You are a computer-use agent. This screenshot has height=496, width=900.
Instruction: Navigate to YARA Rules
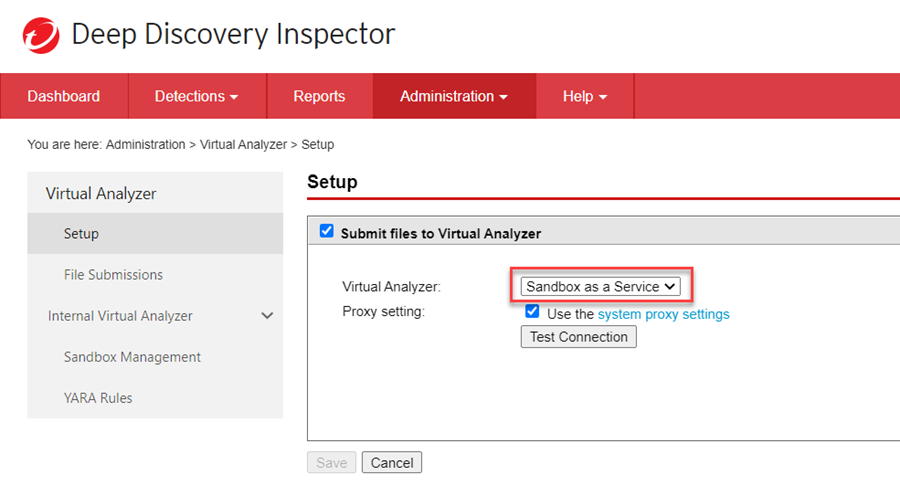pos(98,398)
